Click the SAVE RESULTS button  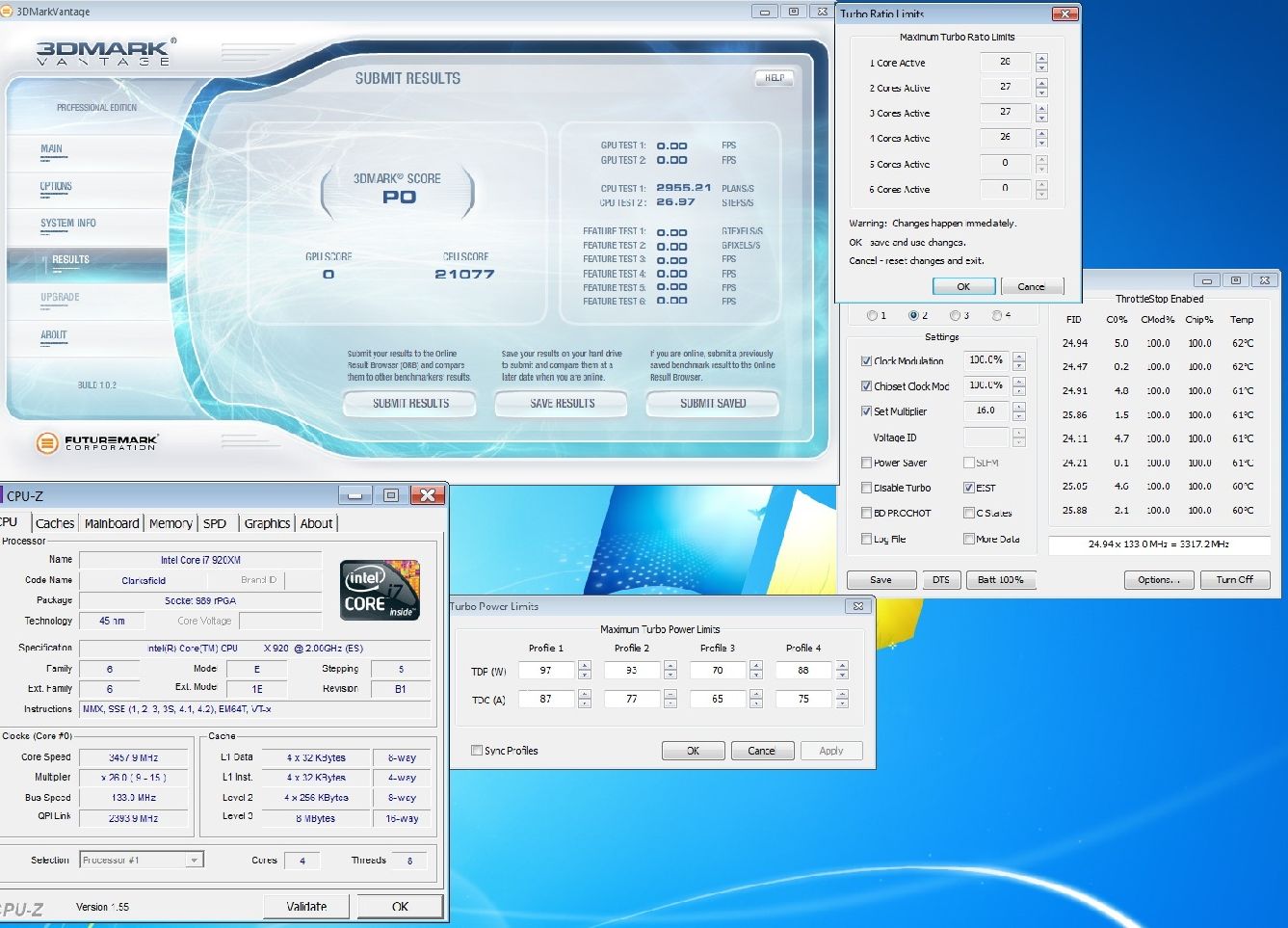point(562,404)
